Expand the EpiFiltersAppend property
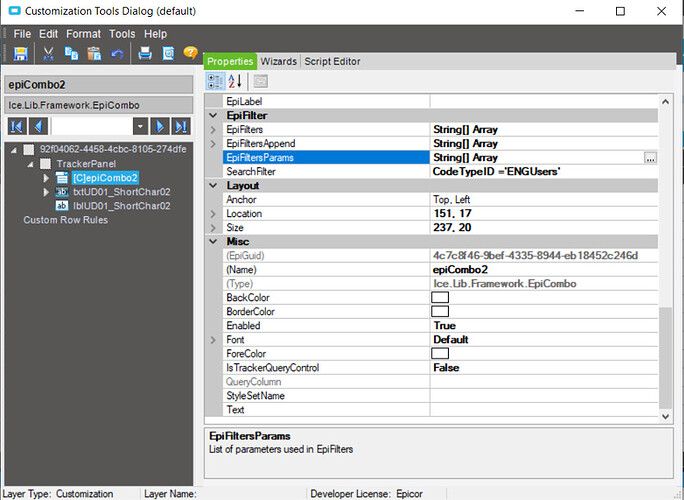The image size is (684, 500). point(213,144)
